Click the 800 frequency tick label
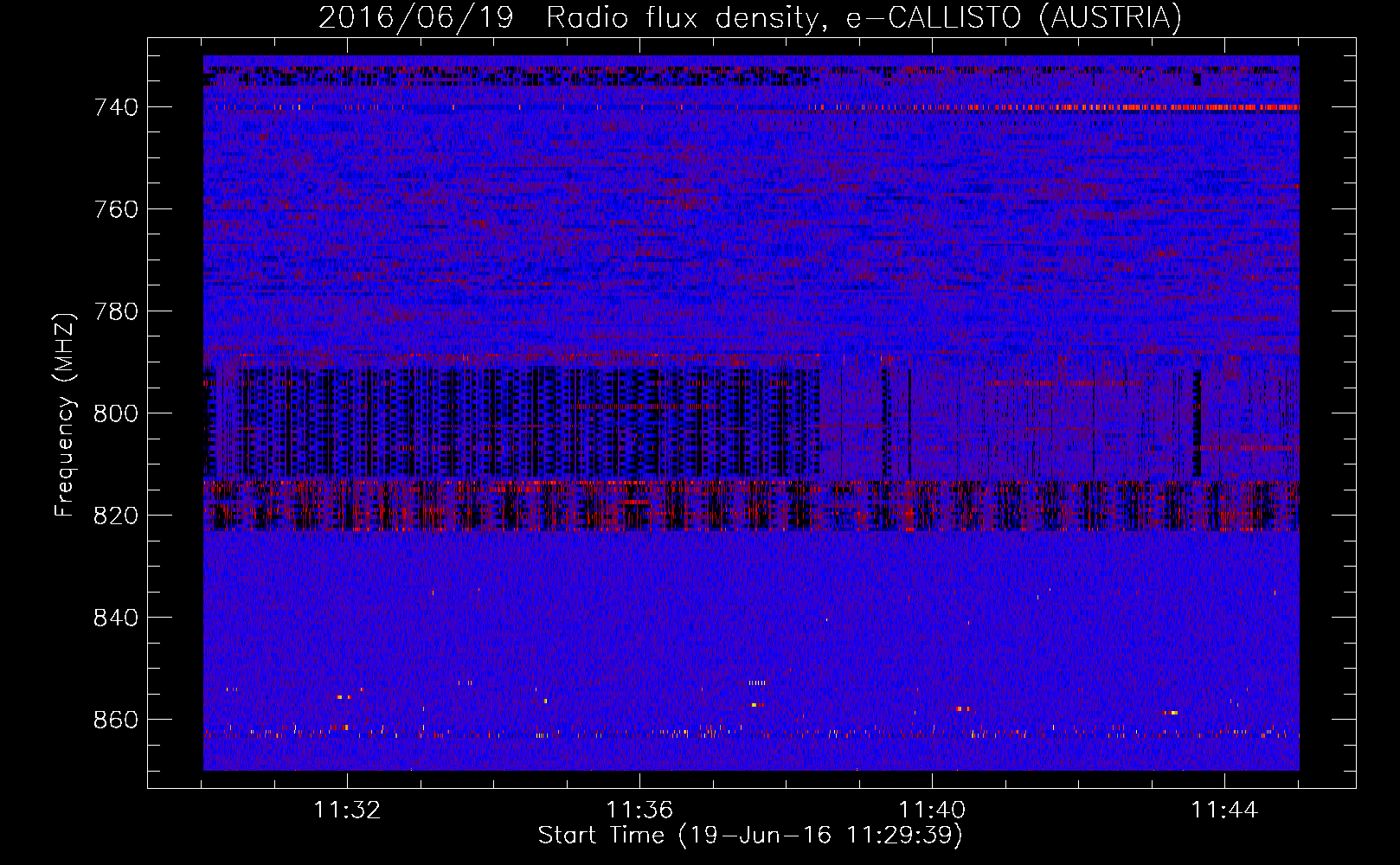This screenshot has width=1400, height=865. 116,413
